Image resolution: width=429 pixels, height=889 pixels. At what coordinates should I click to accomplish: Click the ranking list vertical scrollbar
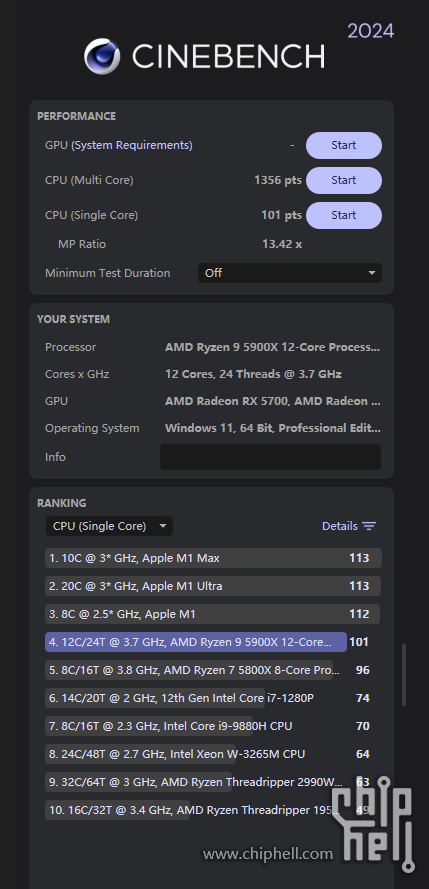click(404, 674)
